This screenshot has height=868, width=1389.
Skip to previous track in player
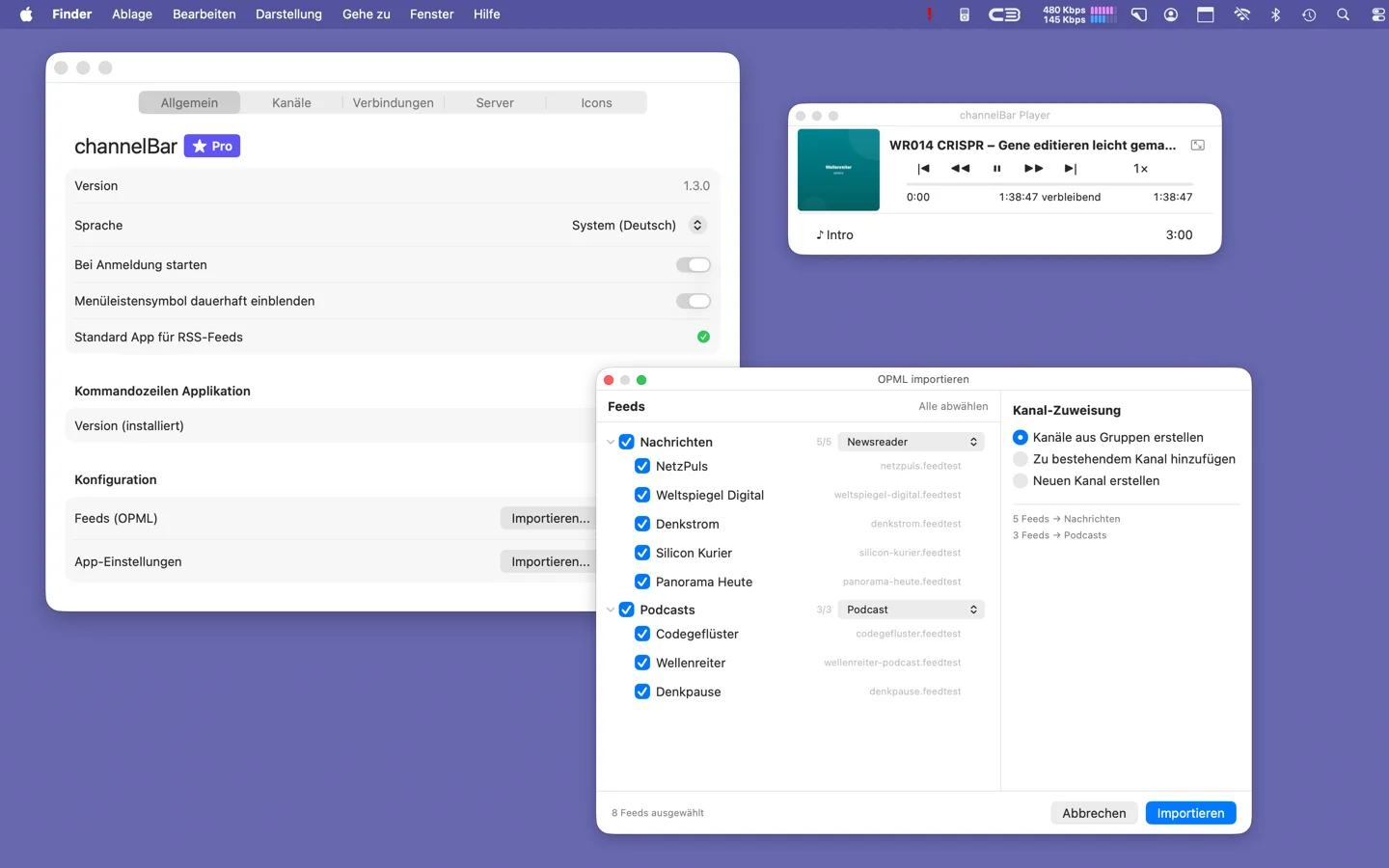click(923, 169)
